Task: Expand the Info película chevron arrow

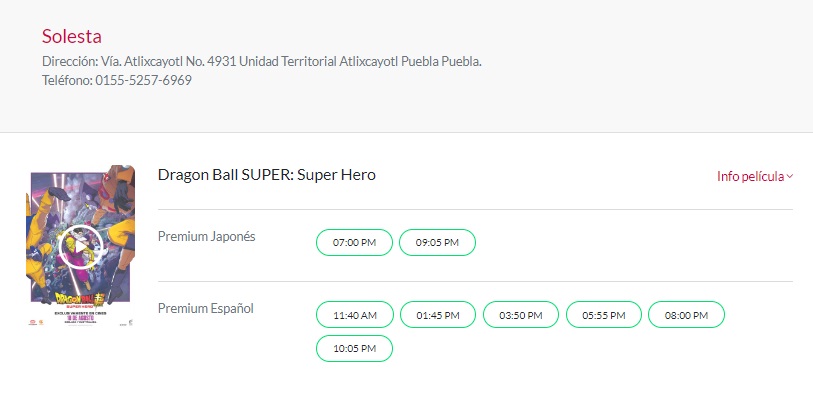Action: coord(790,177)
